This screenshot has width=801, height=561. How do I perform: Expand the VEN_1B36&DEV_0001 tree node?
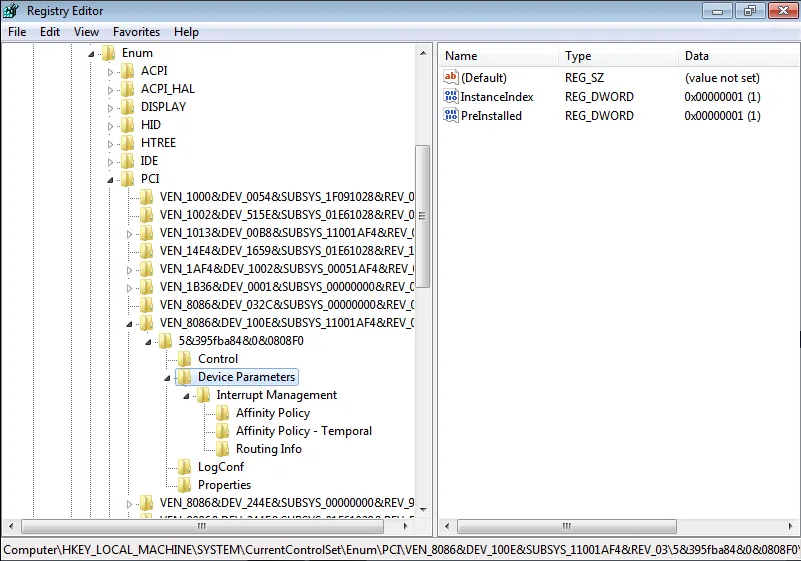(129, 288)
